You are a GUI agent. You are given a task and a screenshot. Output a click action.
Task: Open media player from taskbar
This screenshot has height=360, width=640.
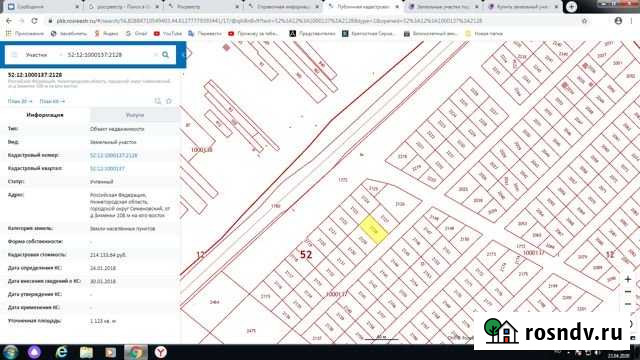tap(111, 352)
